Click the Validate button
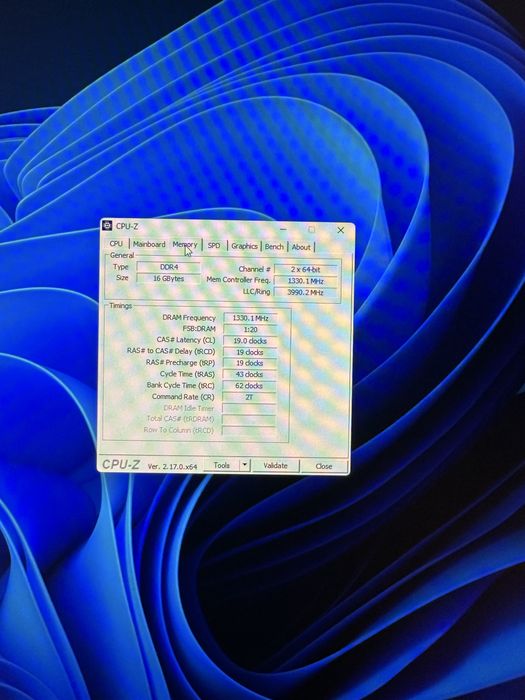Screen dimensions: 525x700 (275, 466)
